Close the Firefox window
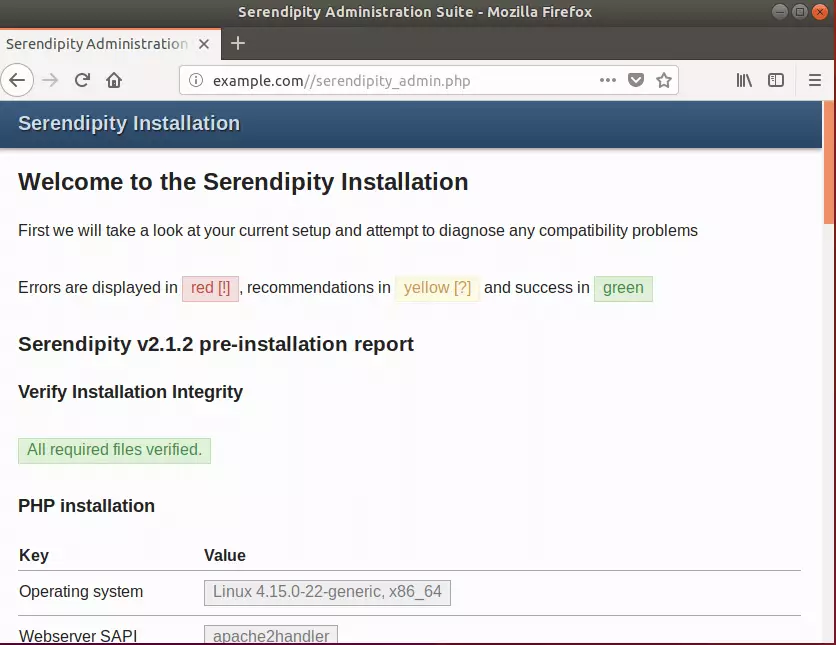 819,12
